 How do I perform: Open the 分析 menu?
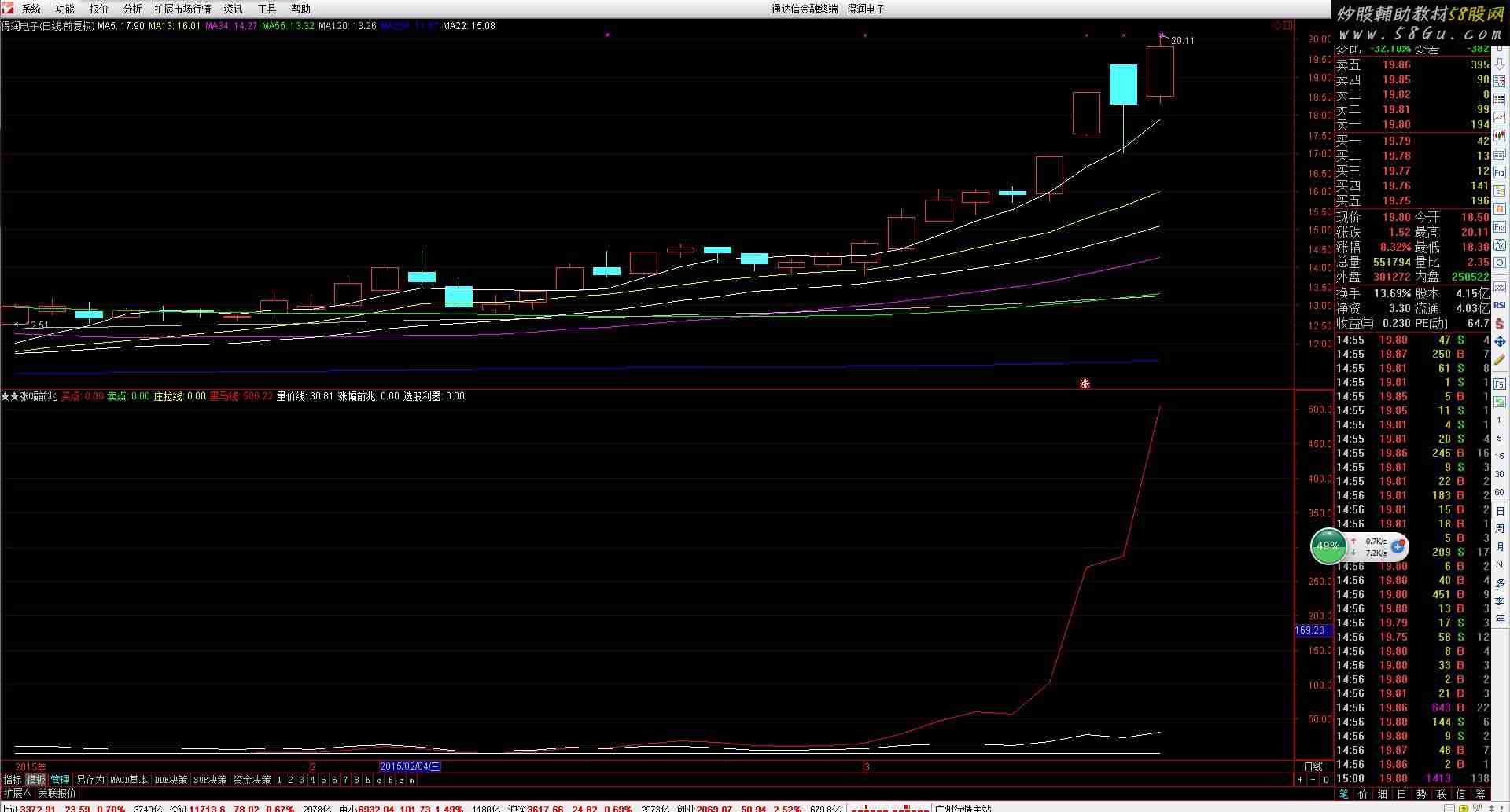pos(132,9)
